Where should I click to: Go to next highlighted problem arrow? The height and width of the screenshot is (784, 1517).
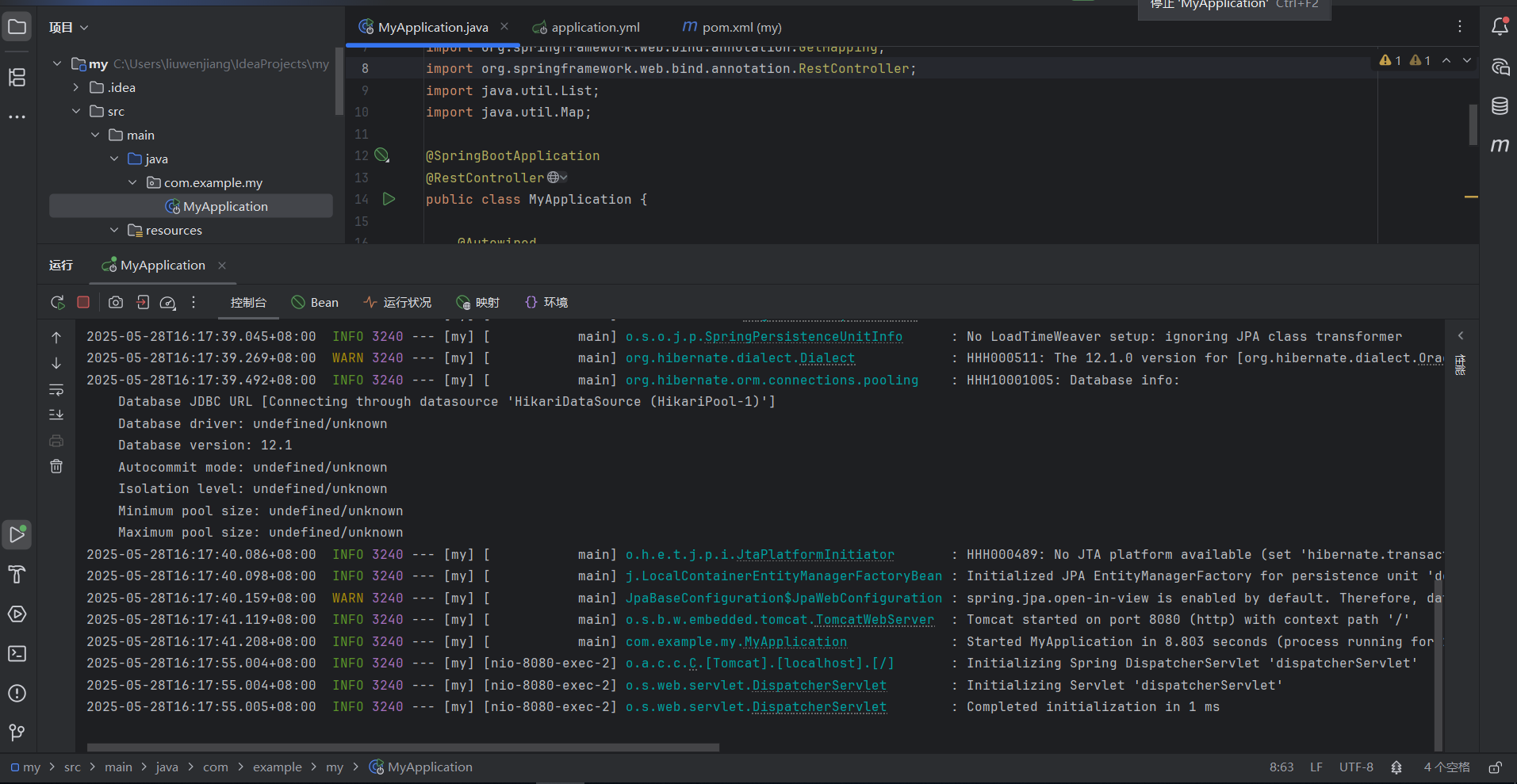(1467, 60)
